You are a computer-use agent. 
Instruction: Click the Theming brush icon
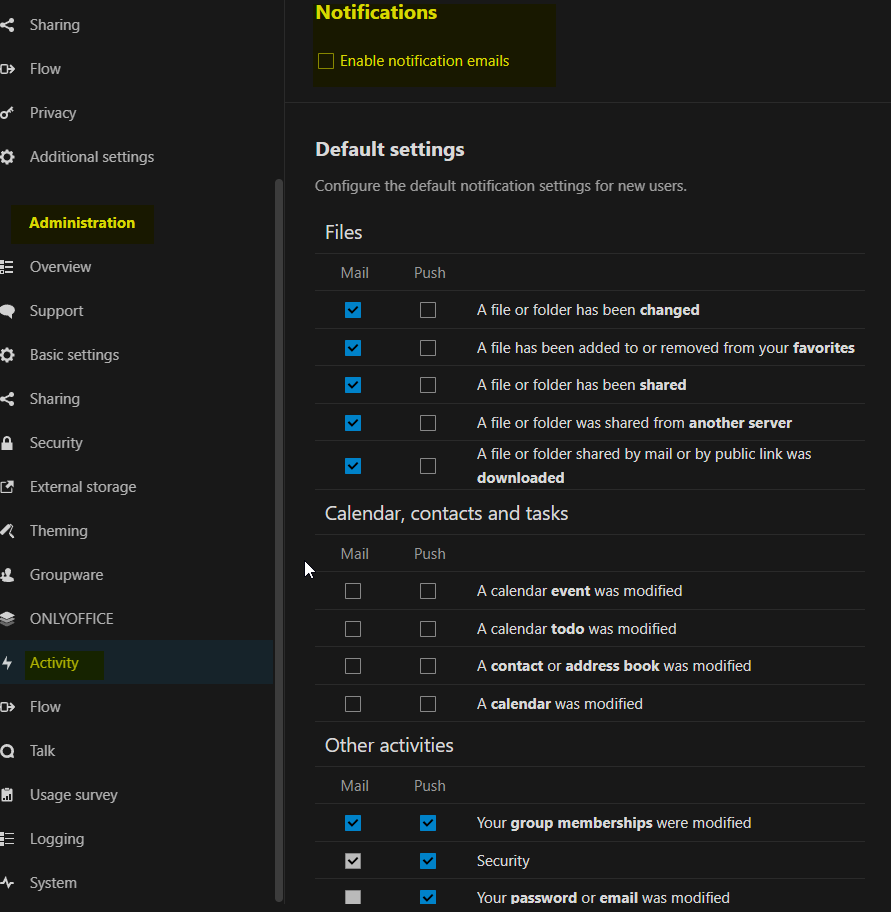tap(7, 531)
